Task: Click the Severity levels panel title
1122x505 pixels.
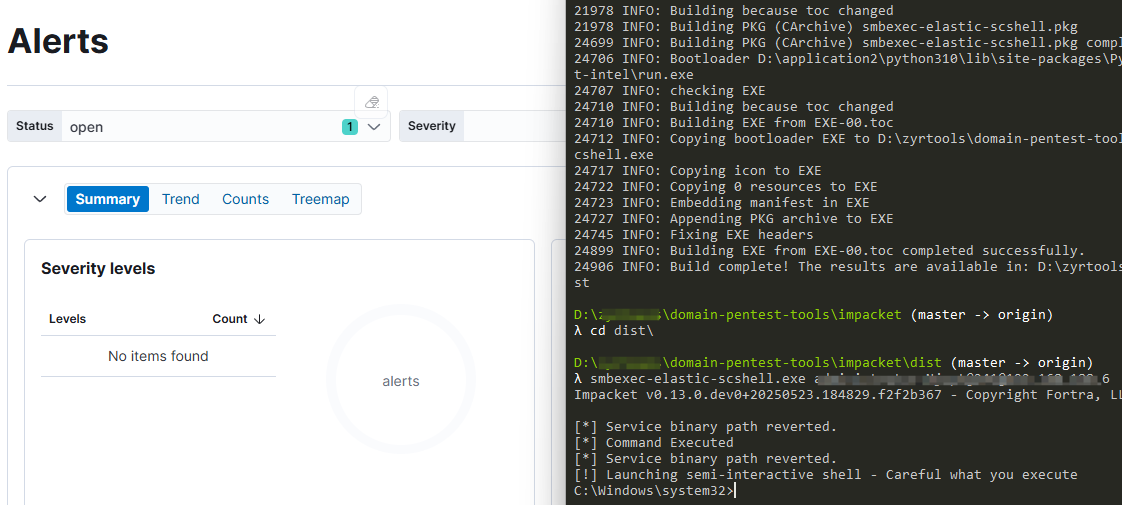Action: tap(98, 268)
